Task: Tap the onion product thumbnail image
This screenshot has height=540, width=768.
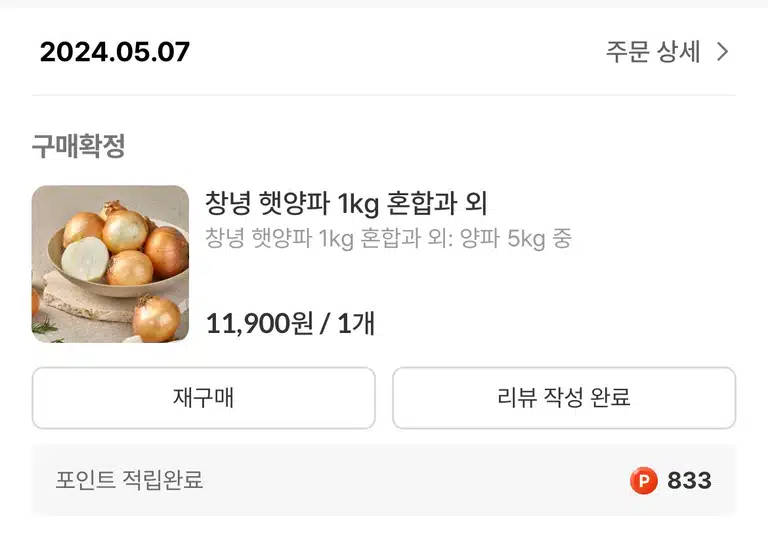Action: click(110, 264)
